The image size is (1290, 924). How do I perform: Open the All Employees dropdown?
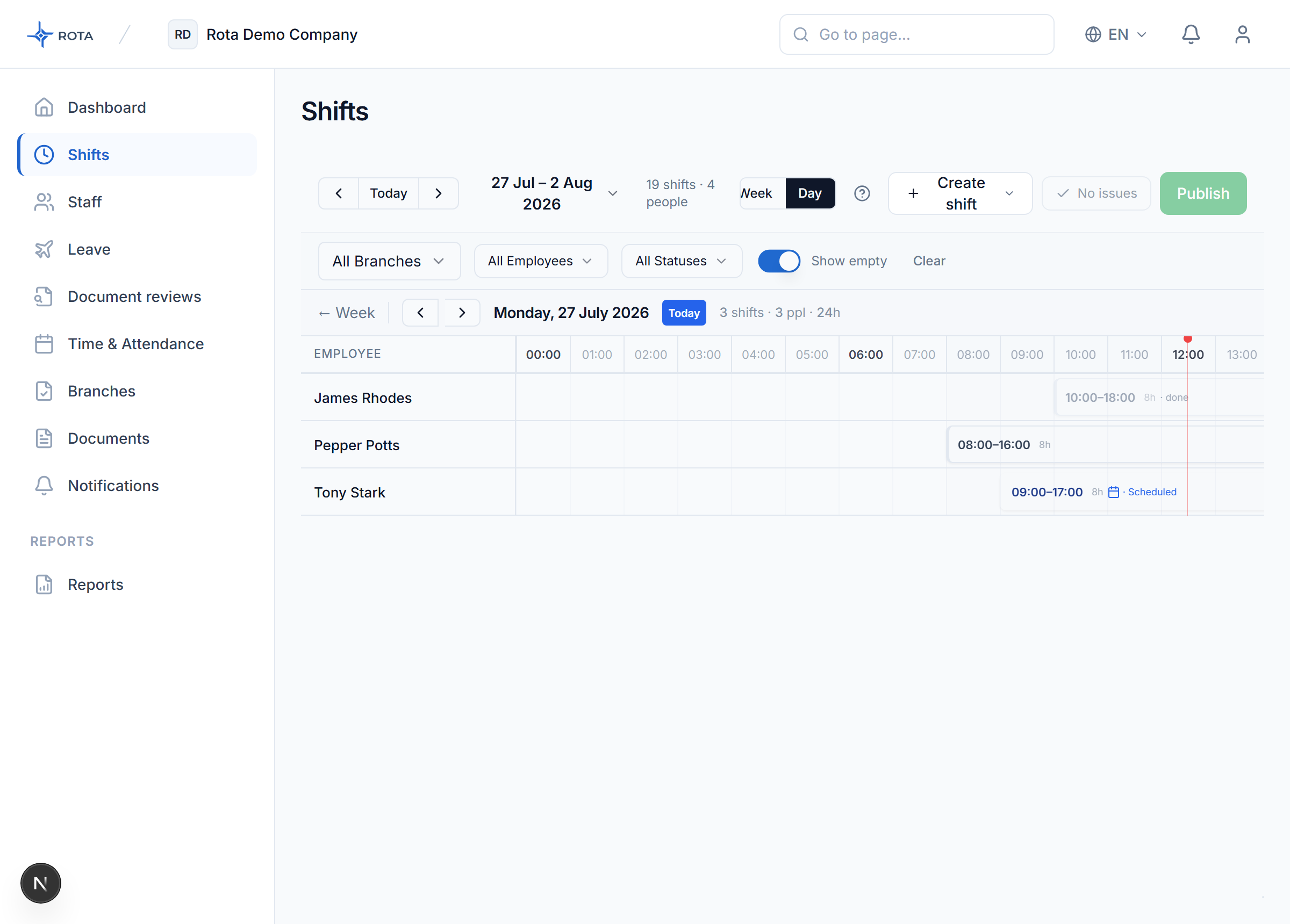(540, 261)
